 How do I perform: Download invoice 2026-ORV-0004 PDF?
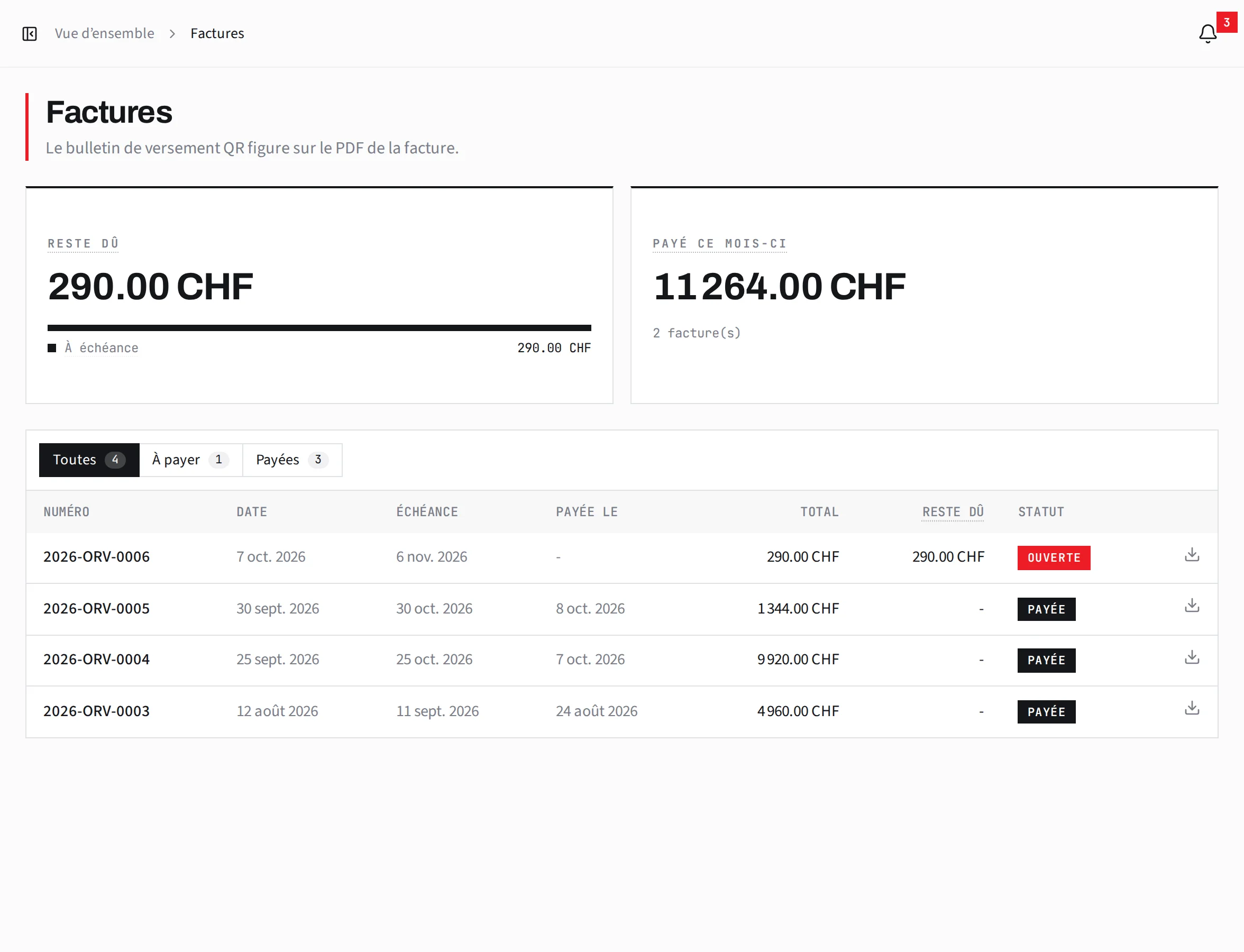click(1192, 657)
